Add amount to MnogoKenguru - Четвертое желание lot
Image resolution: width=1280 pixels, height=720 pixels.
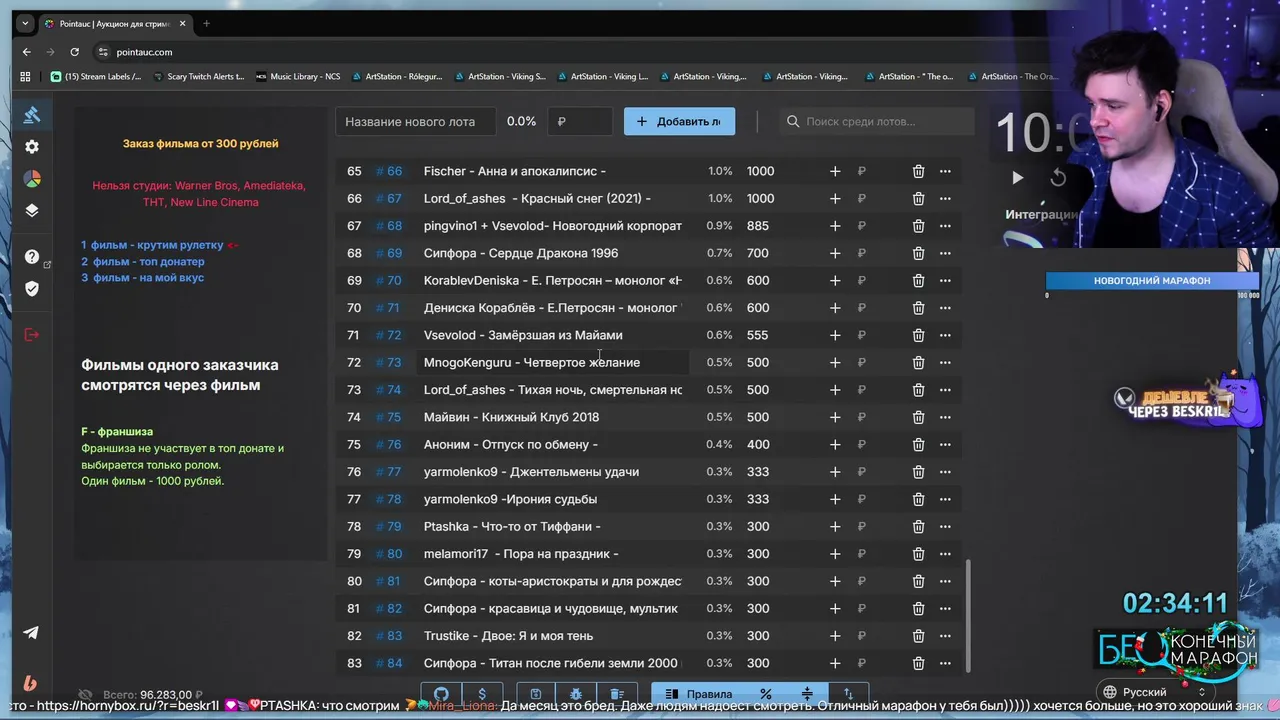[x=835, y=362]
